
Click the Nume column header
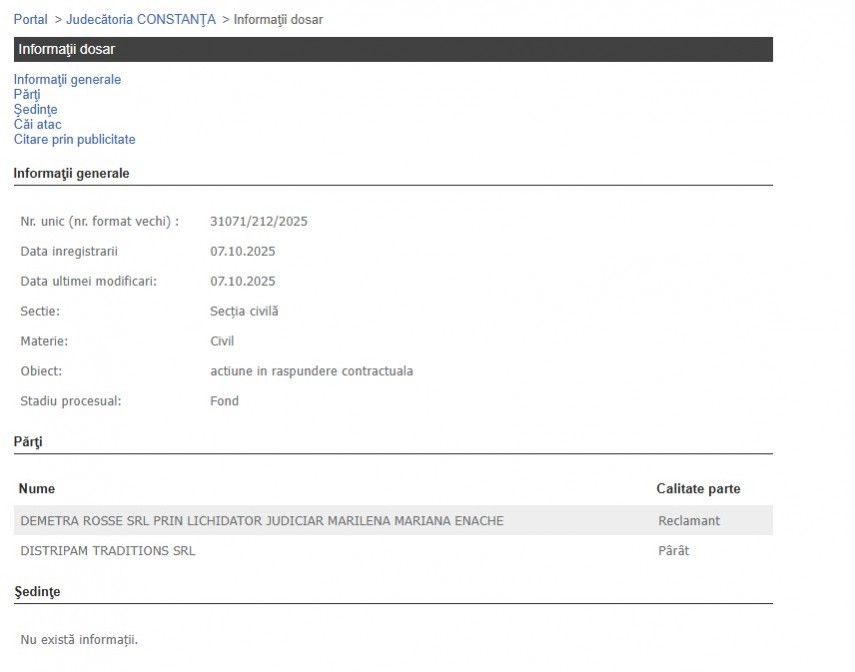tap(37, 489)
